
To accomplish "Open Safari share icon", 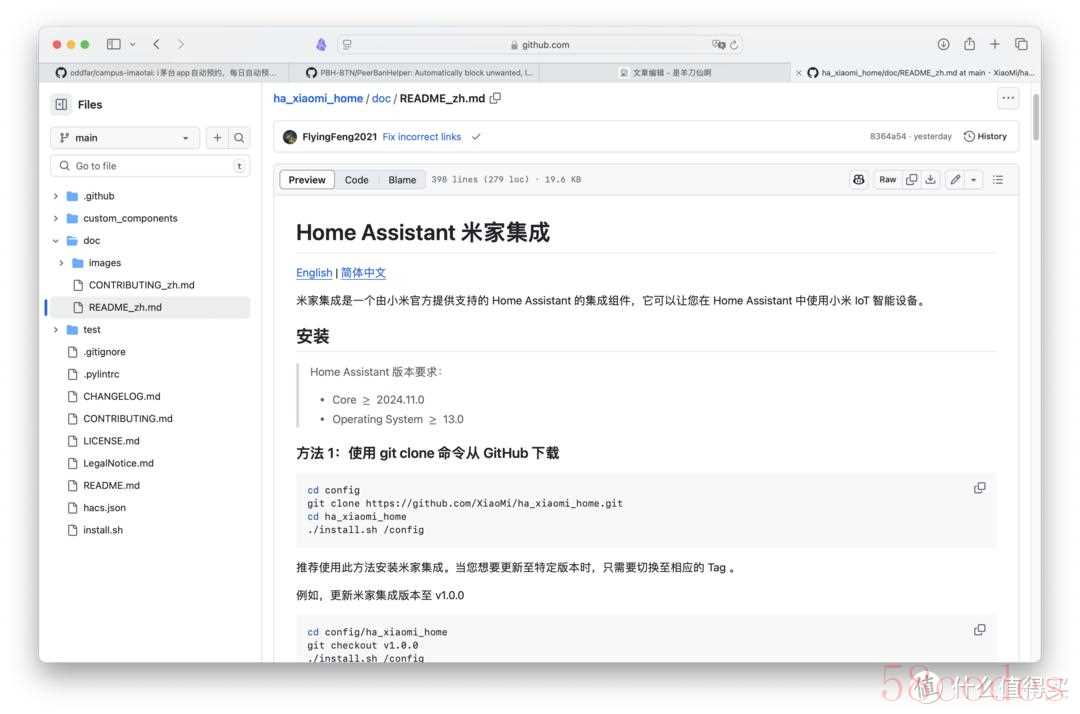I will (x=969, y=44).
